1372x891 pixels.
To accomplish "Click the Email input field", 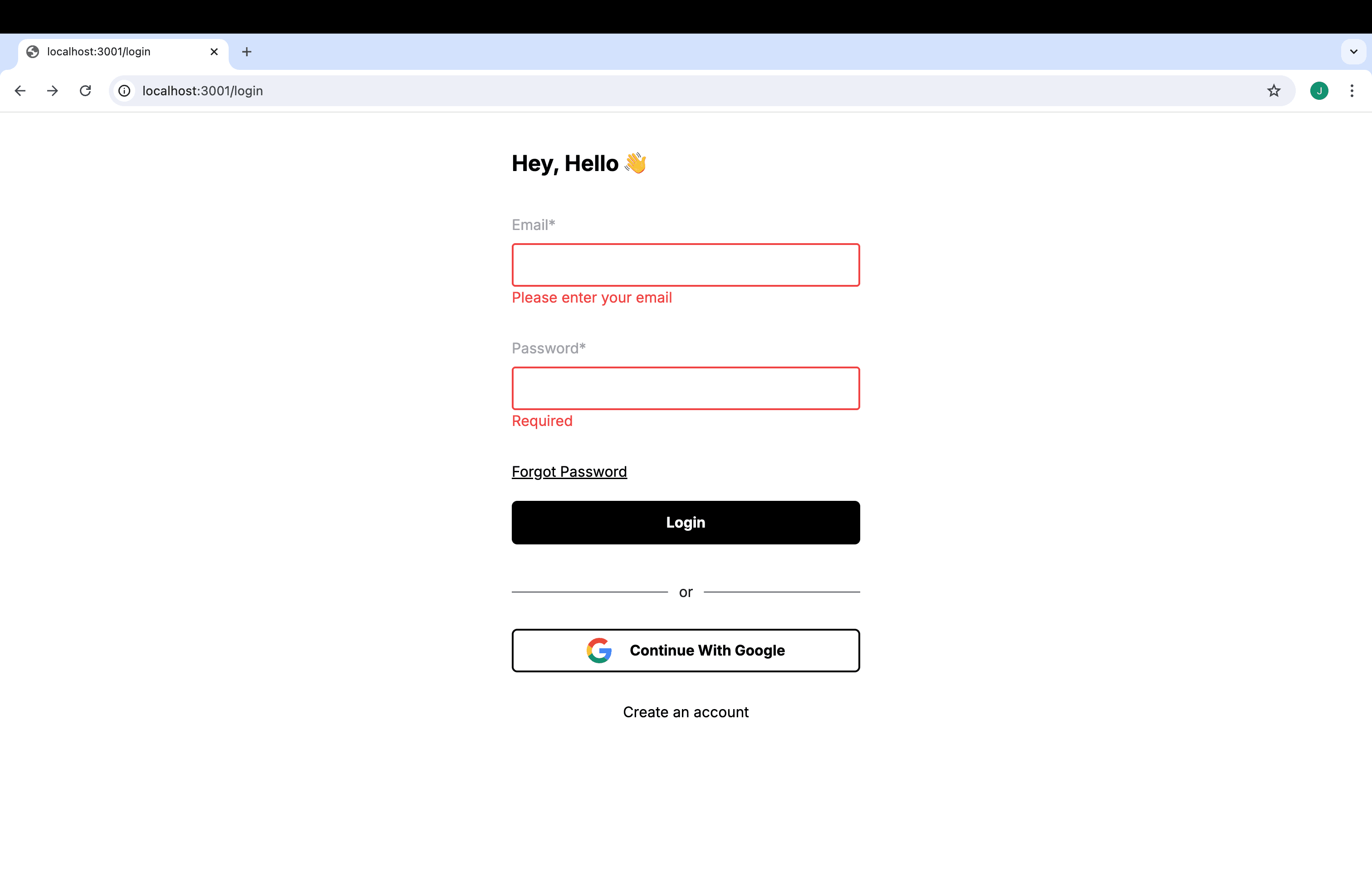I will pos(685,265).
